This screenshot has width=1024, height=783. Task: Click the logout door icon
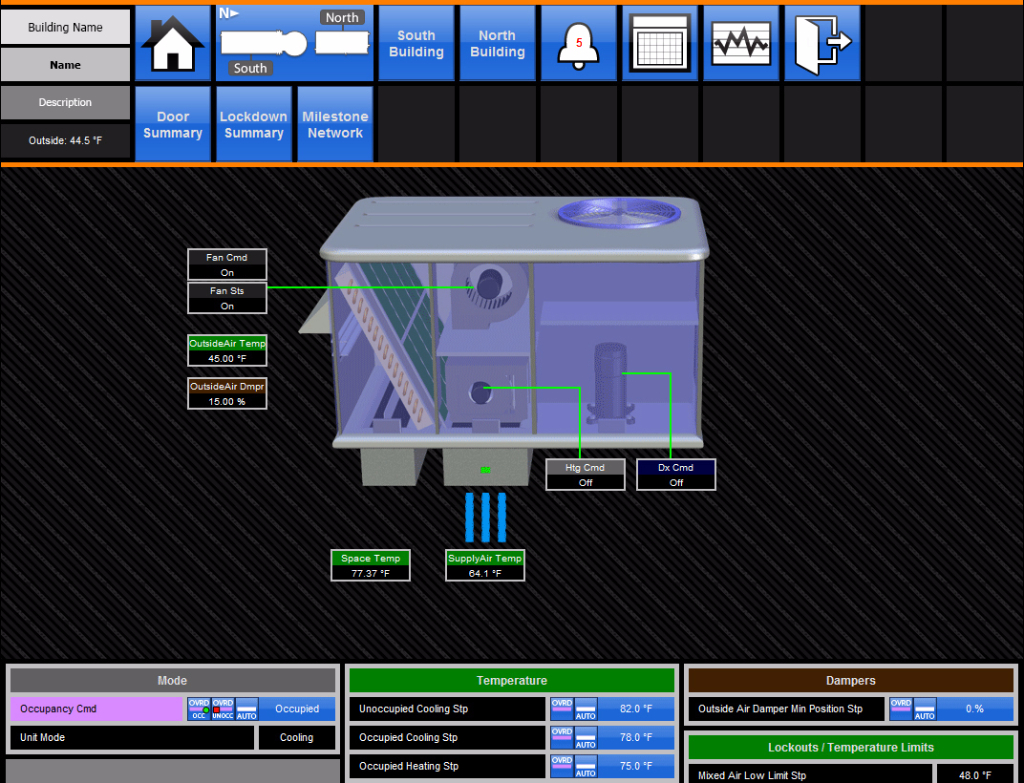[820, 42]
